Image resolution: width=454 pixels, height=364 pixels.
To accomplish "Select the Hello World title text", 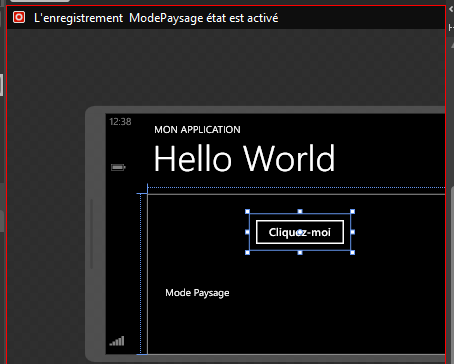I will tap(244, 158).
